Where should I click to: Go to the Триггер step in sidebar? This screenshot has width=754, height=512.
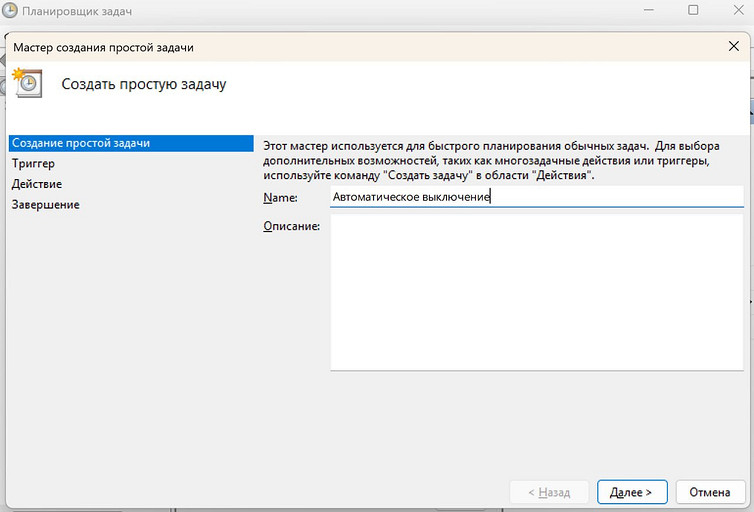33,163
